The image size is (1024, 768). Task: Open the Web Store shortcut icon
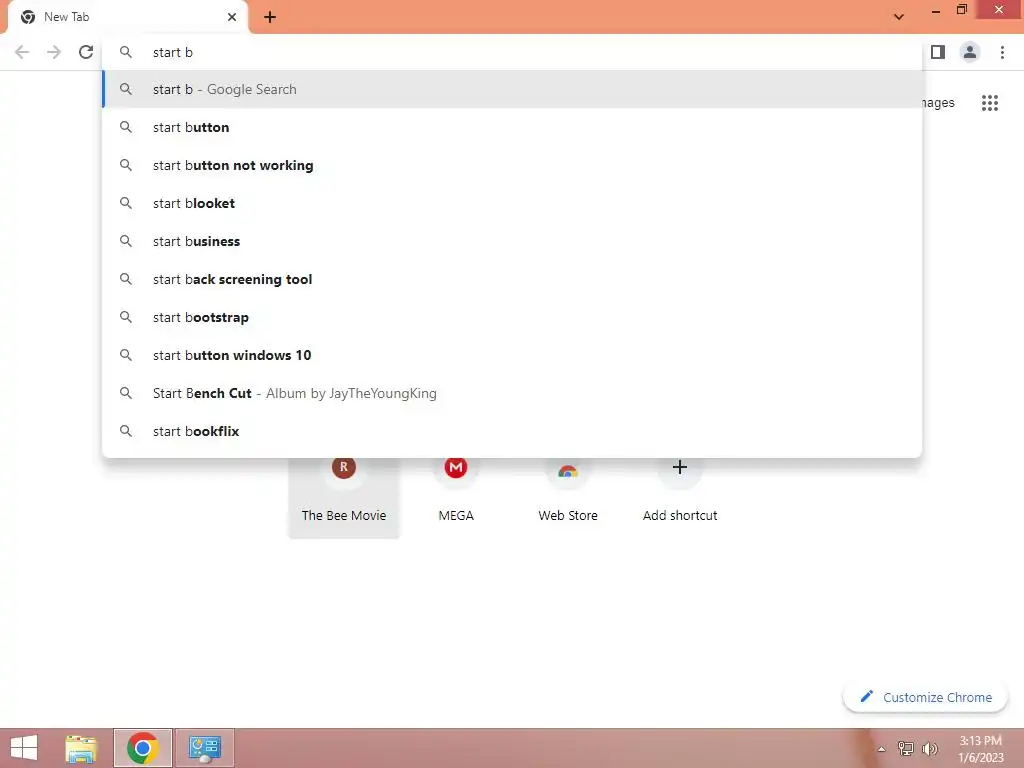(x=568, y=469)
